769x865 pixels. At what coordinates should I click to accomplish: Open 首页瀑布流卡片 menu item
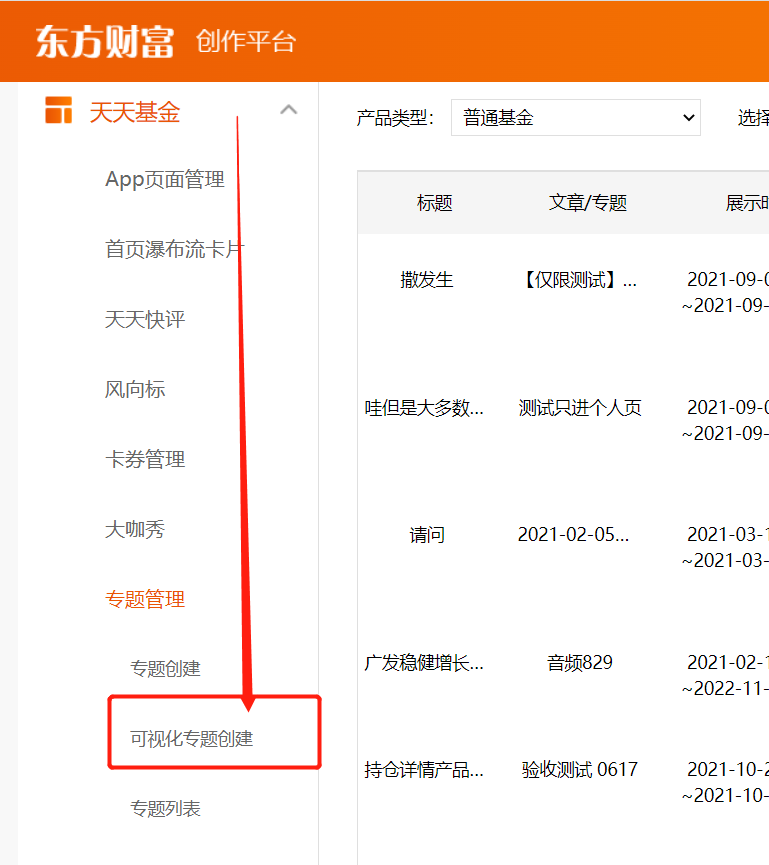(x=175, y=249)
